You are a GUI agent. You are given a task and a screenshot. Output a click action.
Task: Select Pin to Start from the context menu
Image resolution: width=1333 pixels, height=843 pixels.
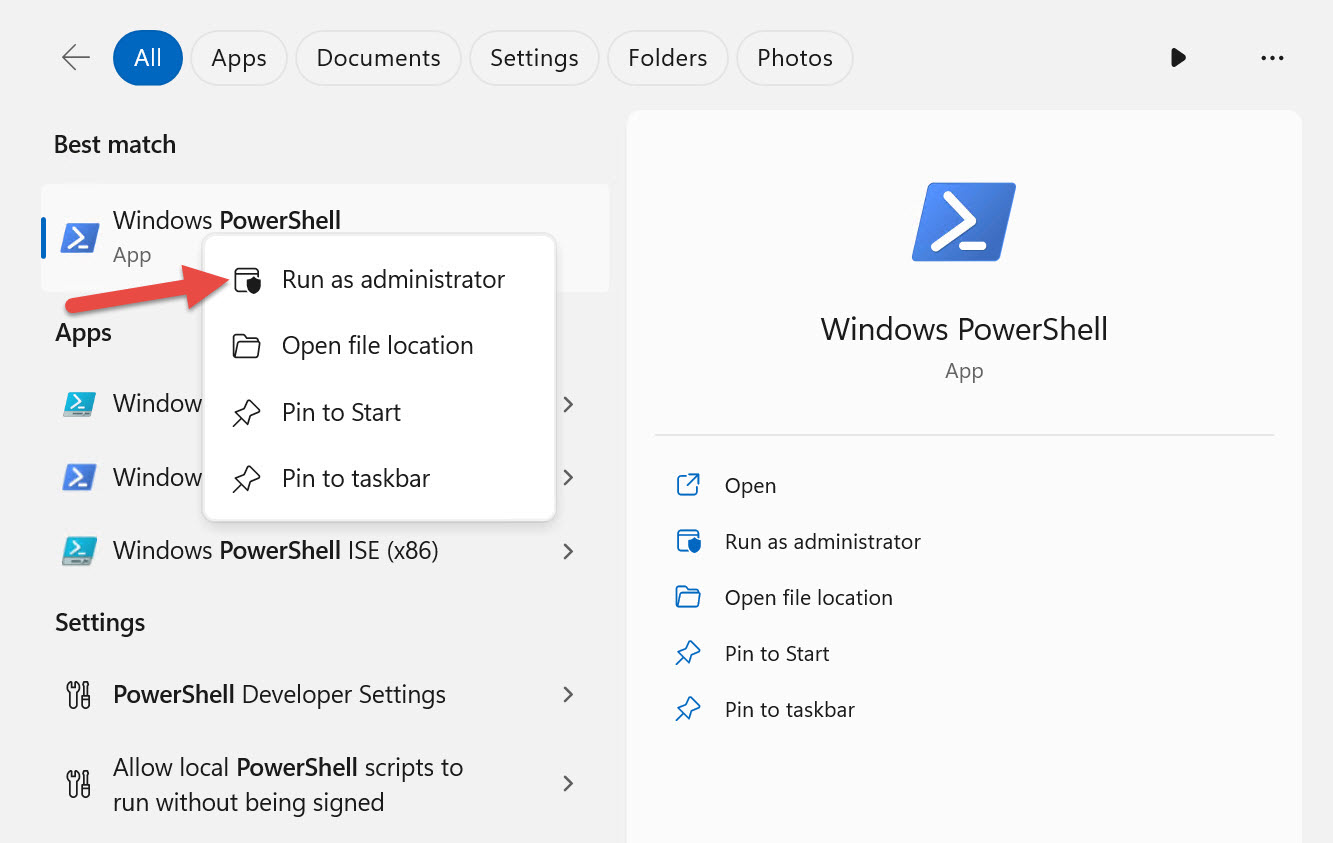point(340,412)
